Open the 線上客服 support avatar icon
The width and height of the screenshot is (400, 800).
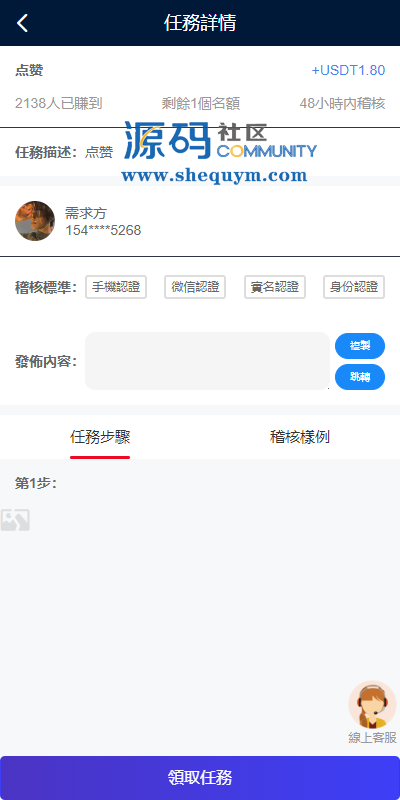point(372,705)
